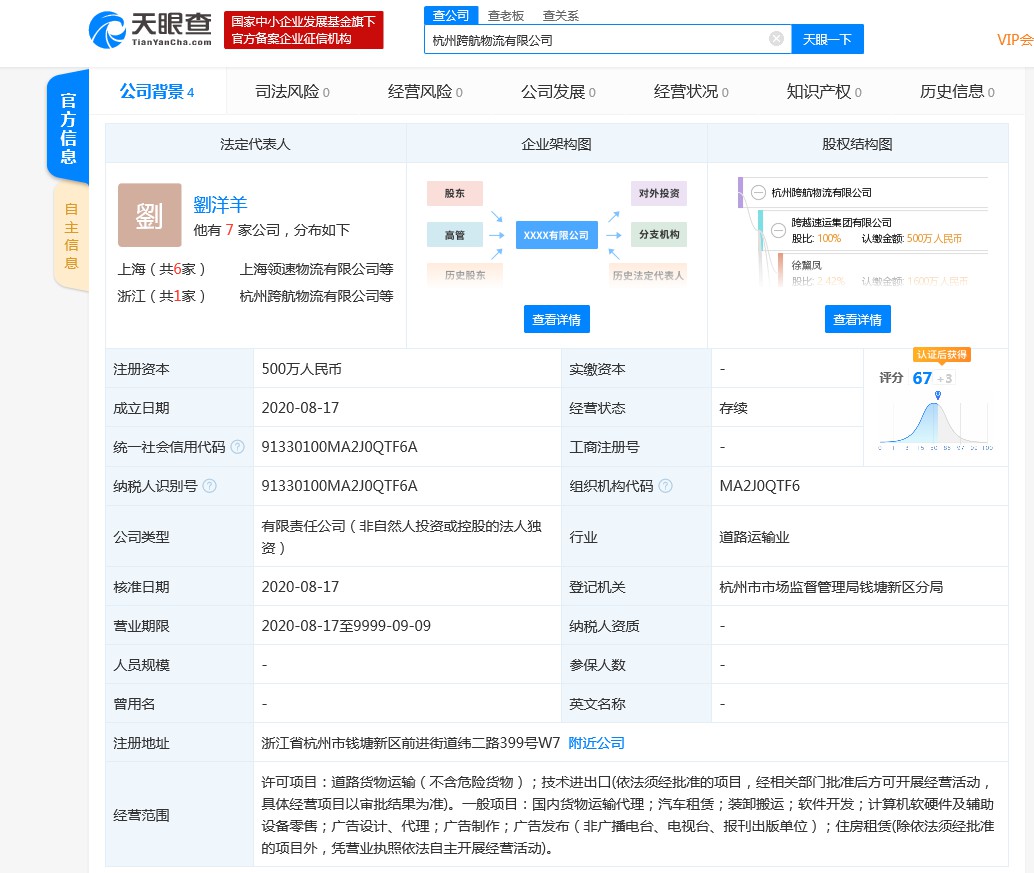Select the 查公司 search tab
This screenshot has height=873, width=1034.
tap(450, 15)
